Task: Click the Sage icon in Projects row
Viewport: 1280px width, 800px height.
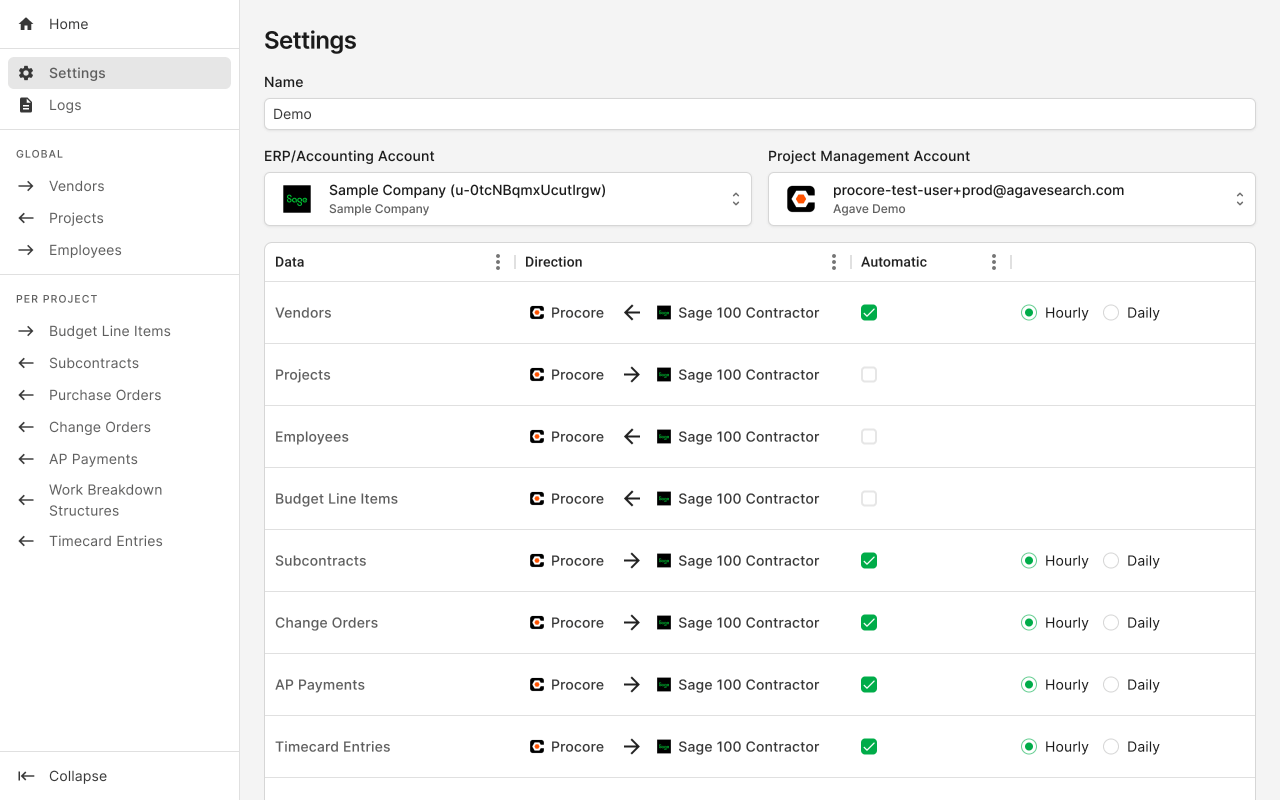Action: (x=664, y=375)
